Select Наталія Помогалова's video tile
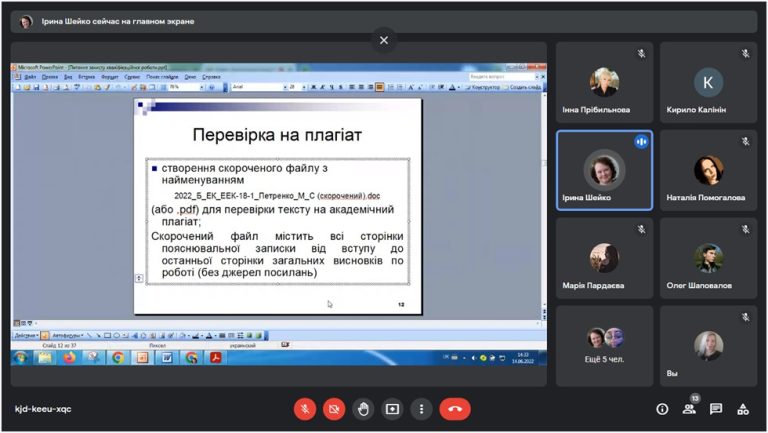768x433 pixels. pos(708,170)
